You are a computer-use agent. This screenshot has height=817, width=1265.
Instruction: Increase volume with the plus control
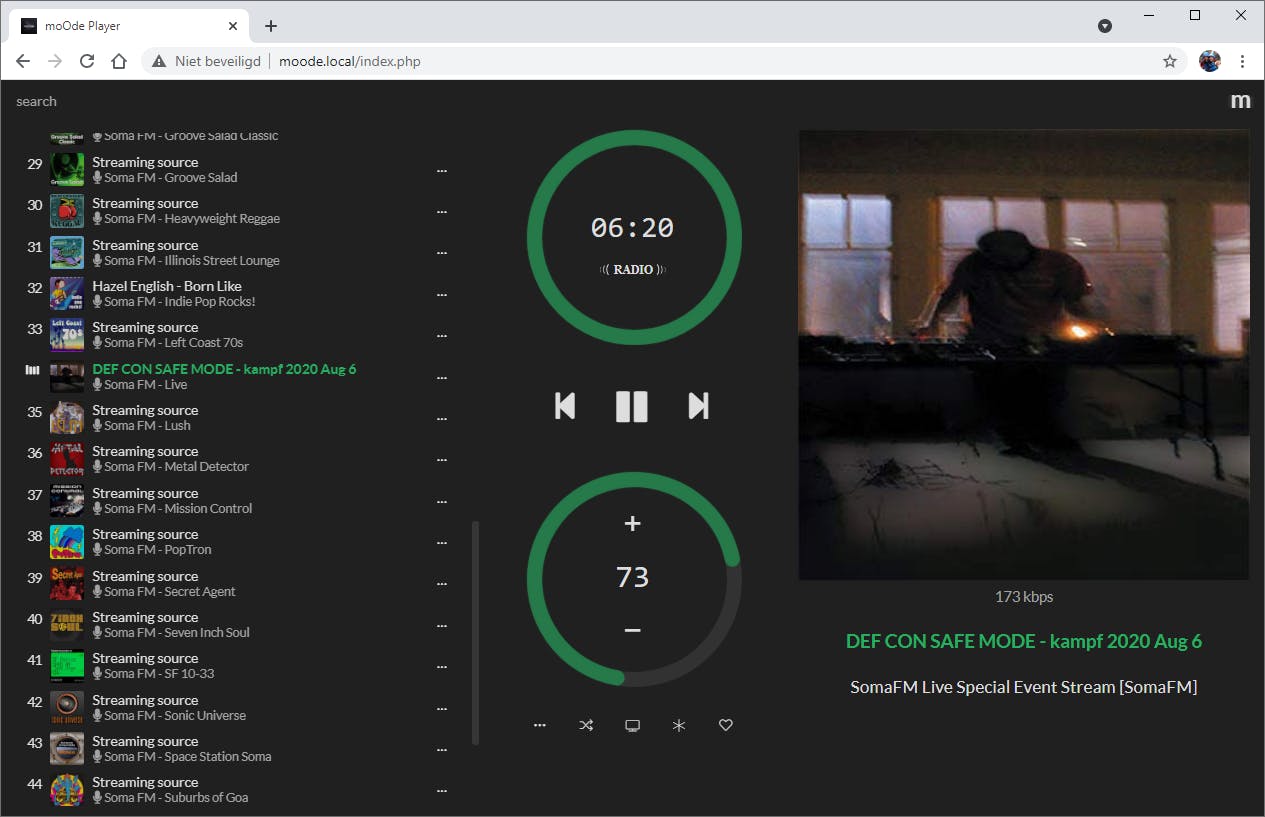(632, 522)
